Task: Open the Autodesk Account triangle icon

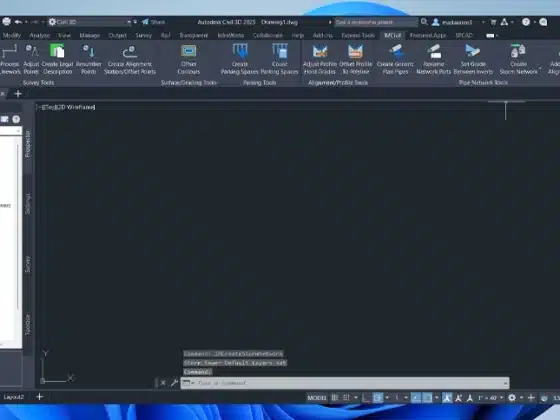Action: point(504,22)
